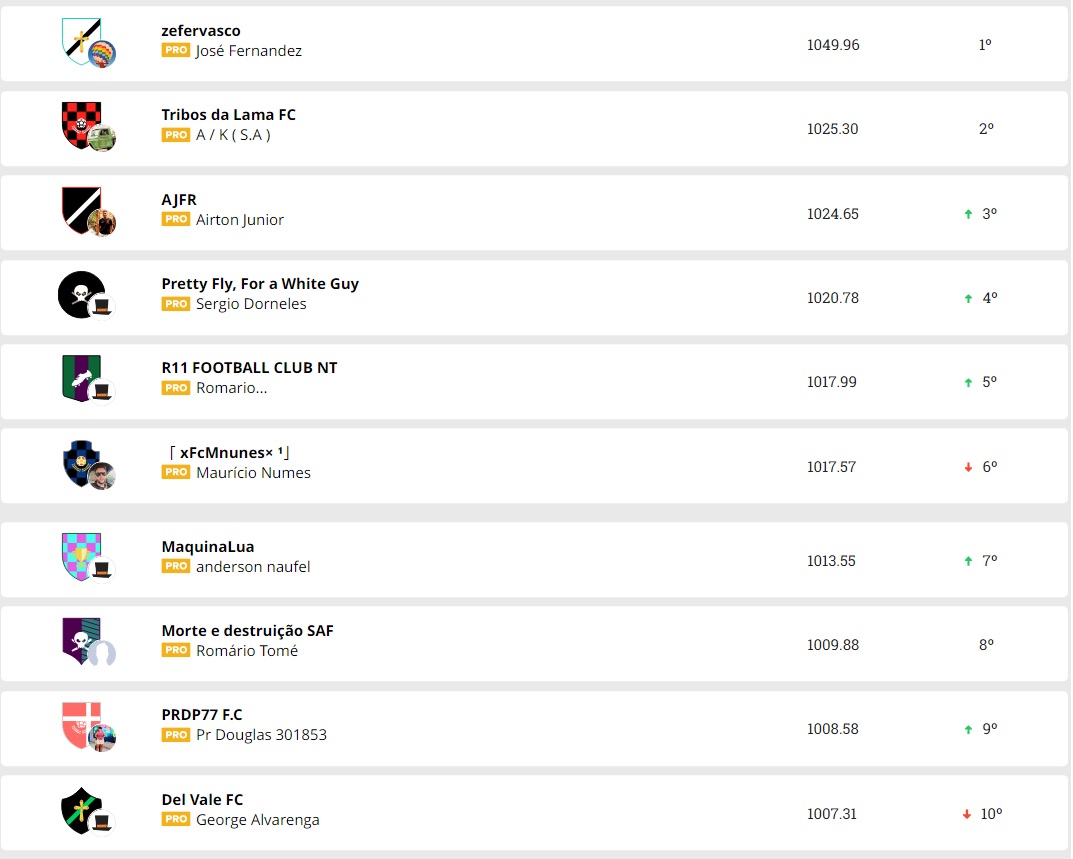Click the PRO badge beside Airton Junior
This screenshot has height=859, width=1073.
click(x=176, y=219)
